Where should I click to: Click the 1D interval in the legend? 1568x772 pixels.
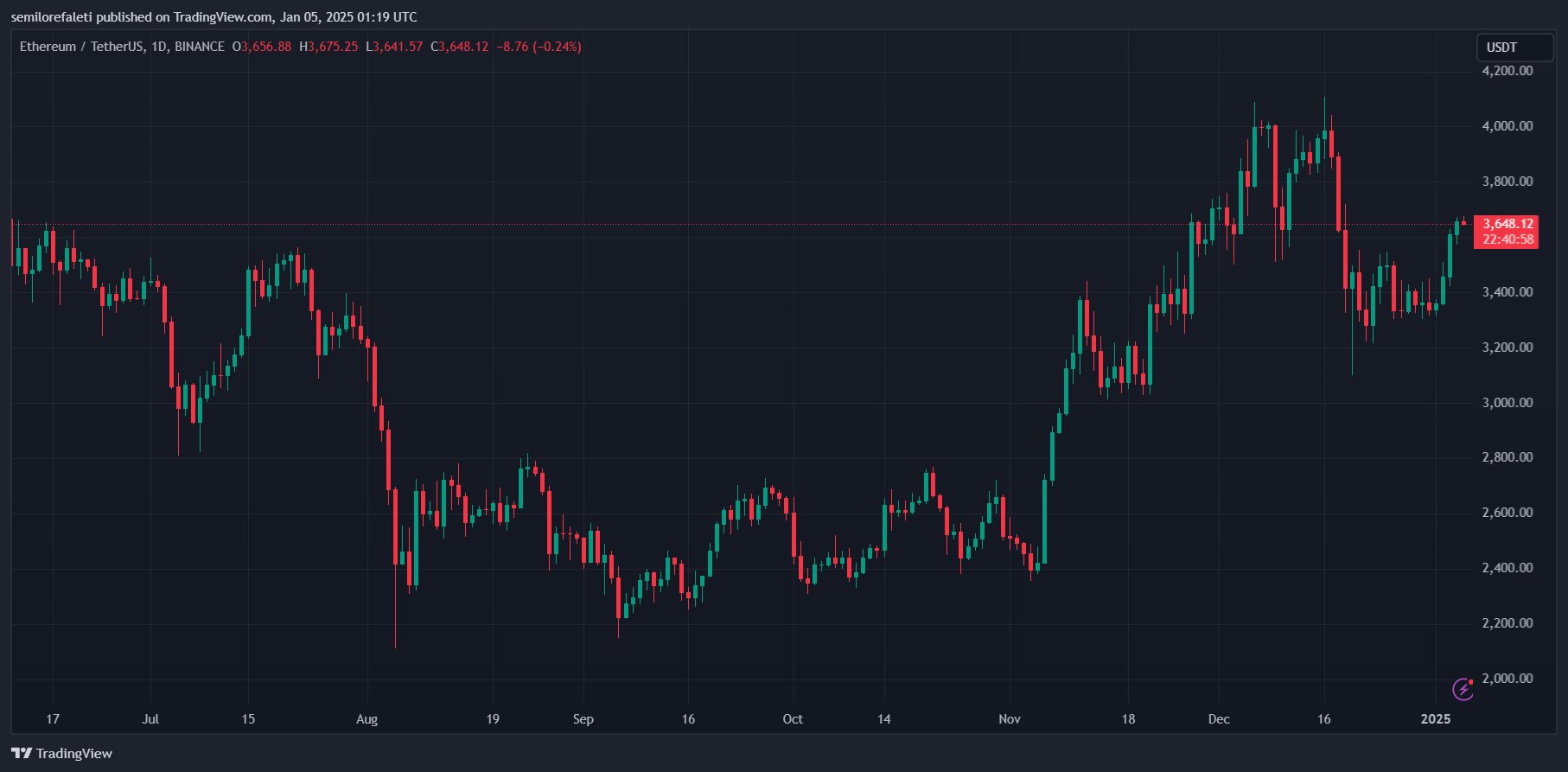pyautogui.click(x=159, y=47)
